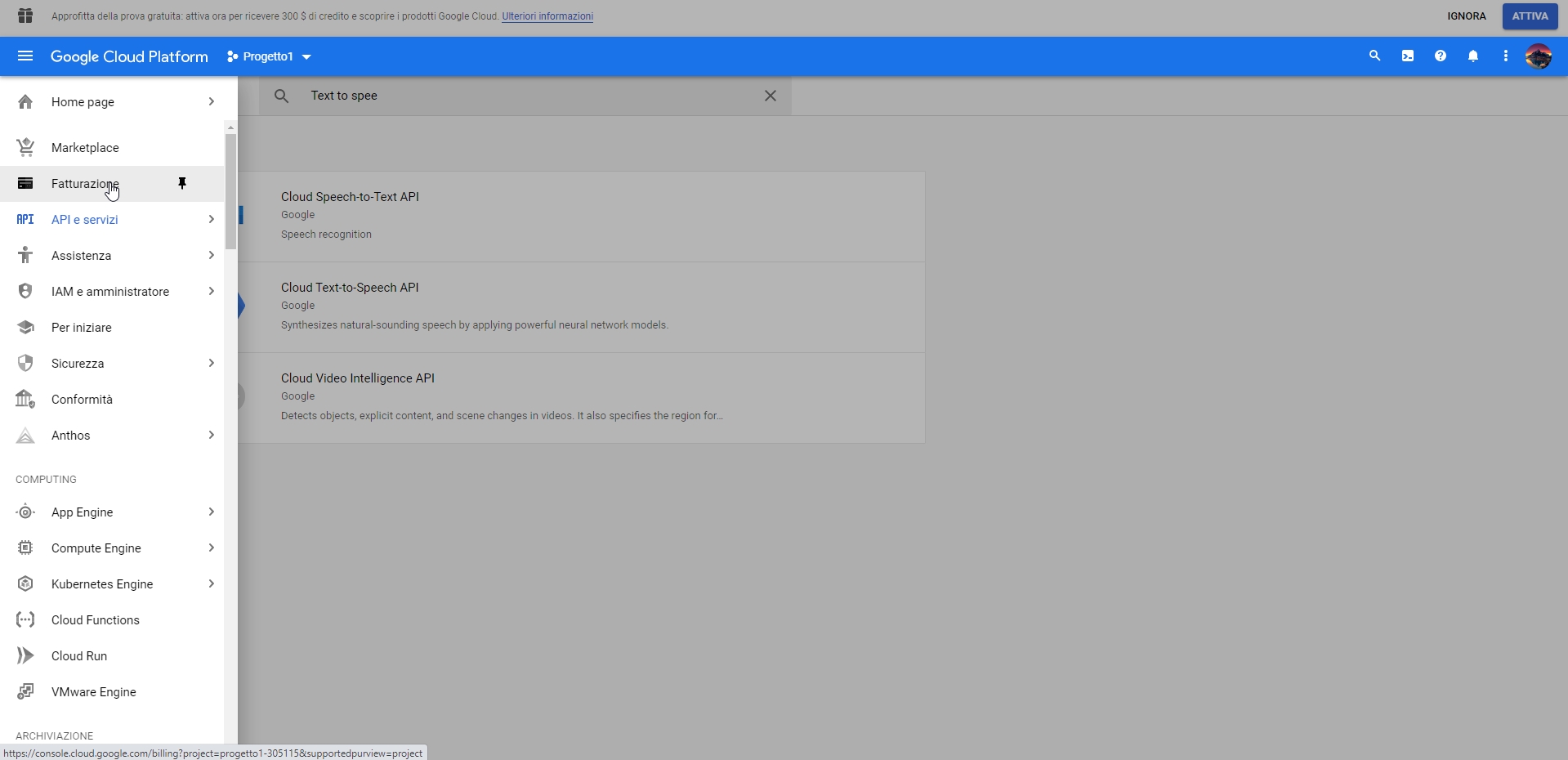Expand the API e servizi submenu arrow
The image size is (1568, 760).
tap(212, 220)
